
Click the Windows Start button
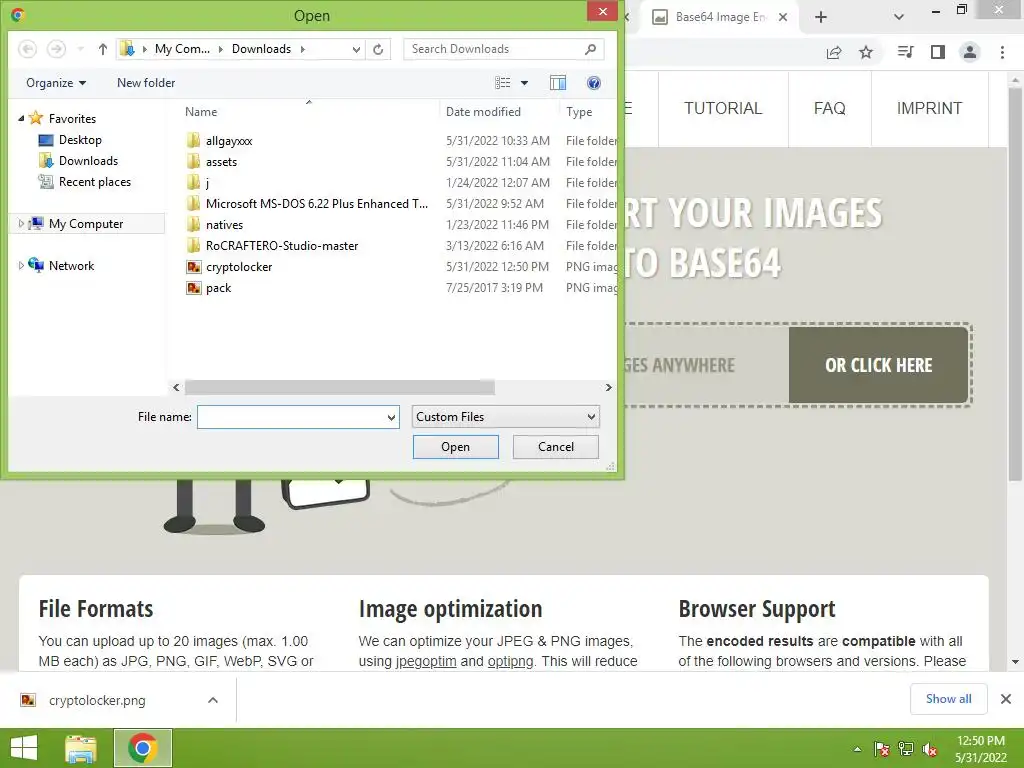pyautogui.click(x=24, y=748)
